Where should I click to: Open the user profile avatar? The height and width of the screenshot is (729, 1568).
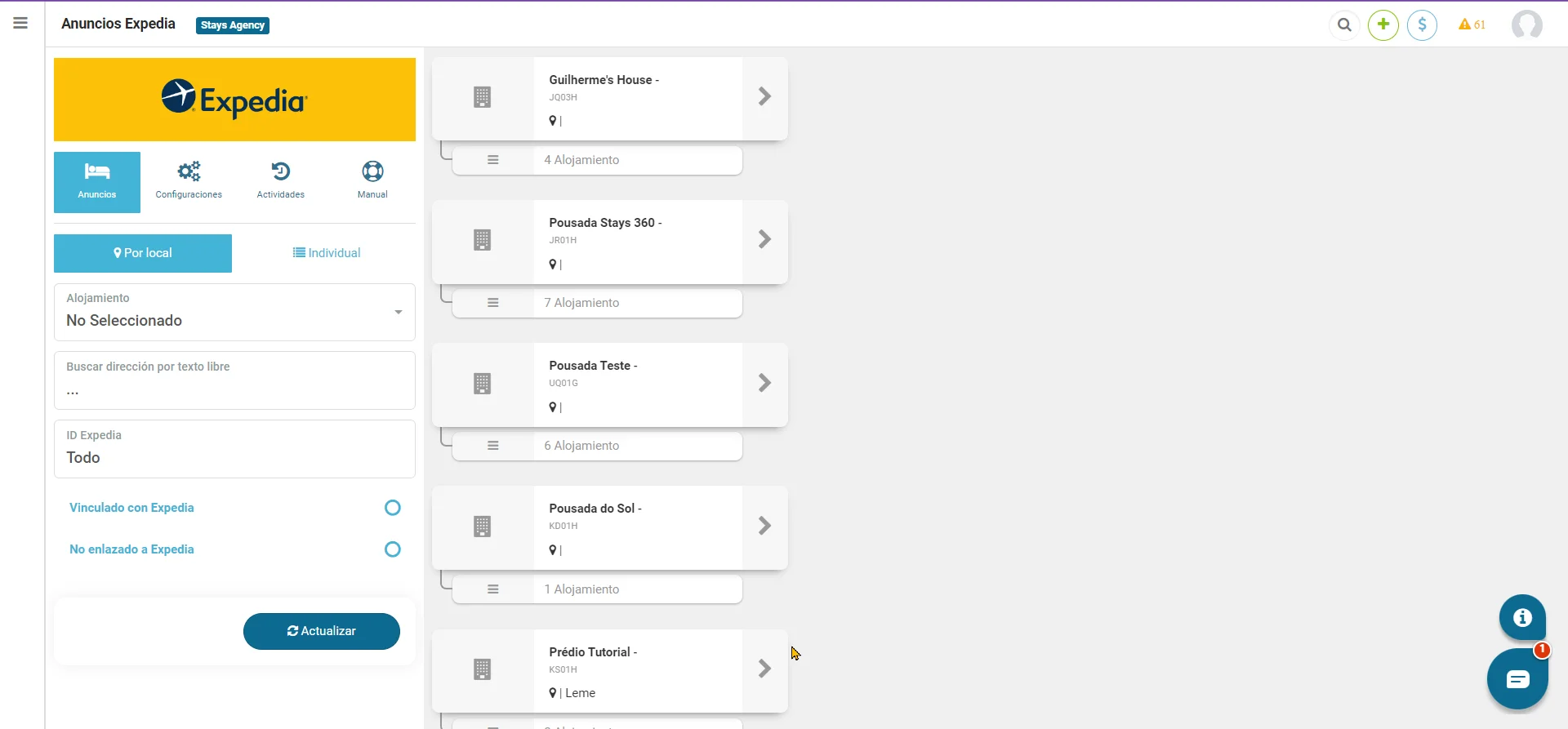pos(1526,25)
